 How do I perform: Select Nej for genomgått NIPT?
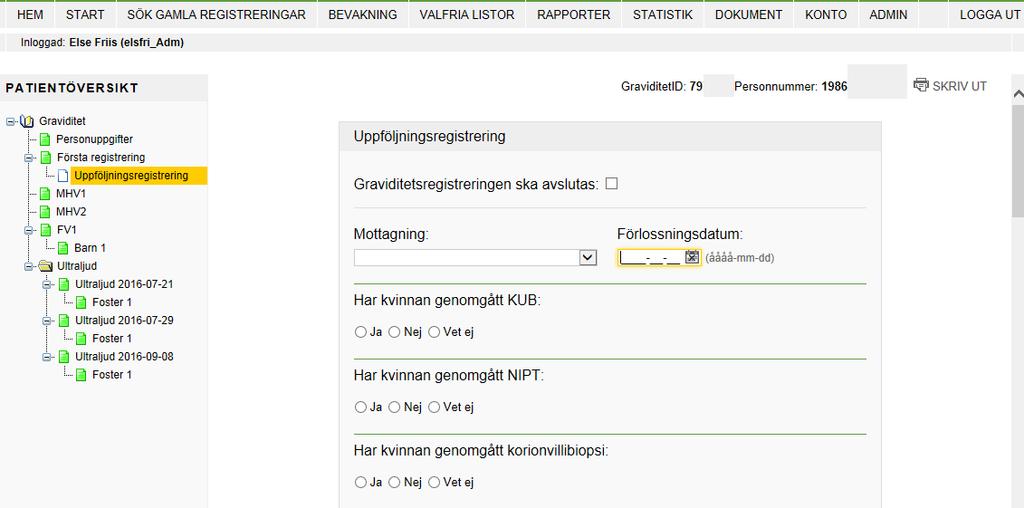(x=394, y=407)
